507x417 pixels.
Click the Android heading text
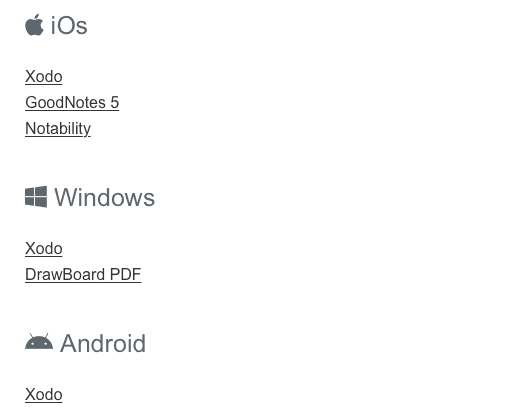(103, 343)
